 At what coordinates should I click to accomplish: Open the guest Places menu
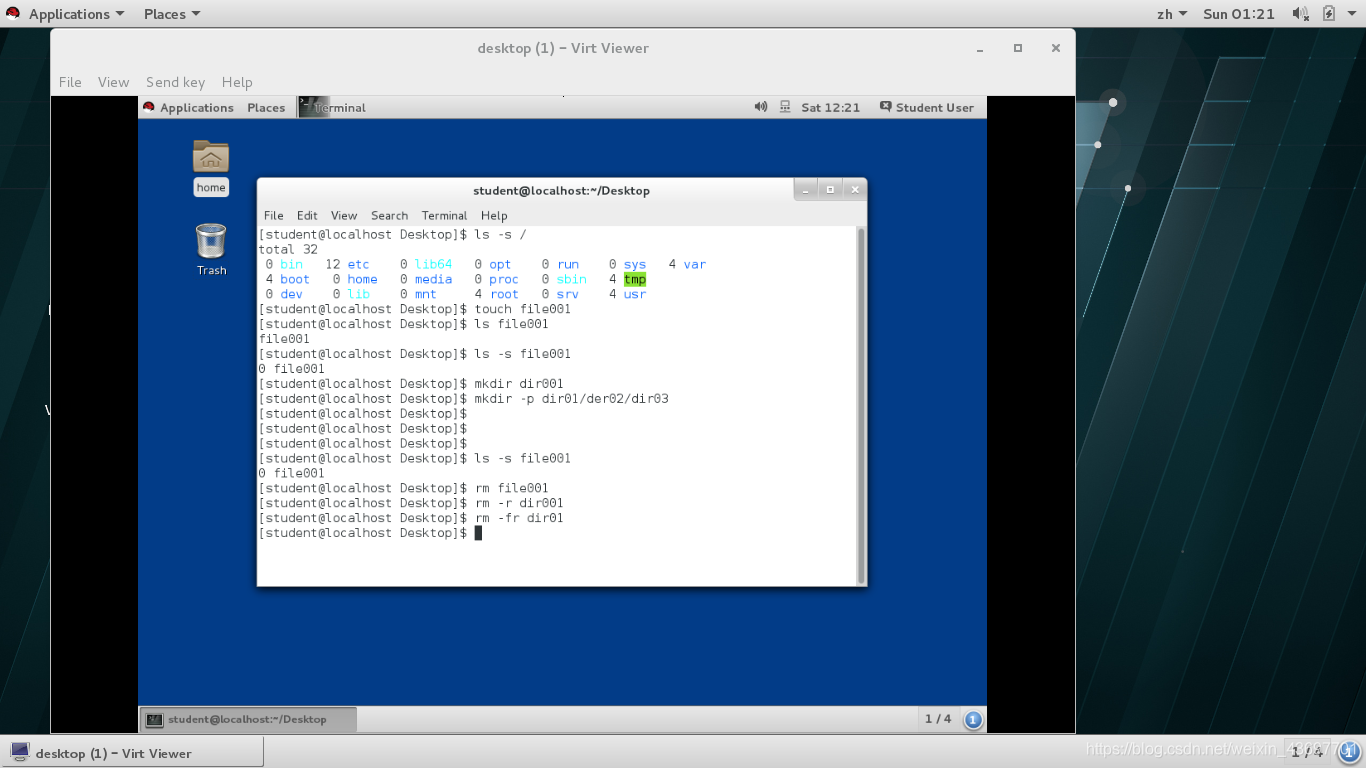[266, 107]
